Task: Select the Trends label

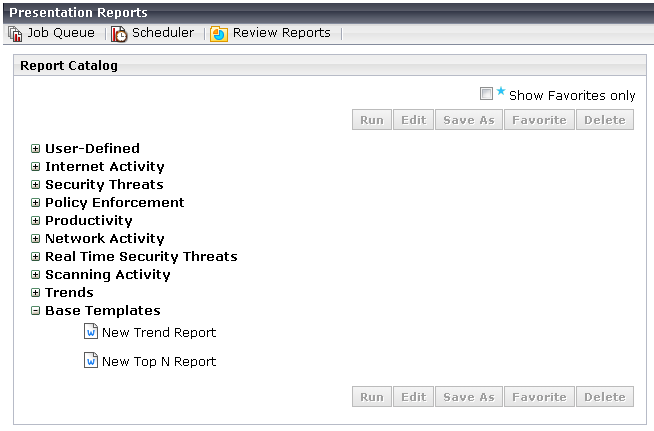Action: [69, 292]
